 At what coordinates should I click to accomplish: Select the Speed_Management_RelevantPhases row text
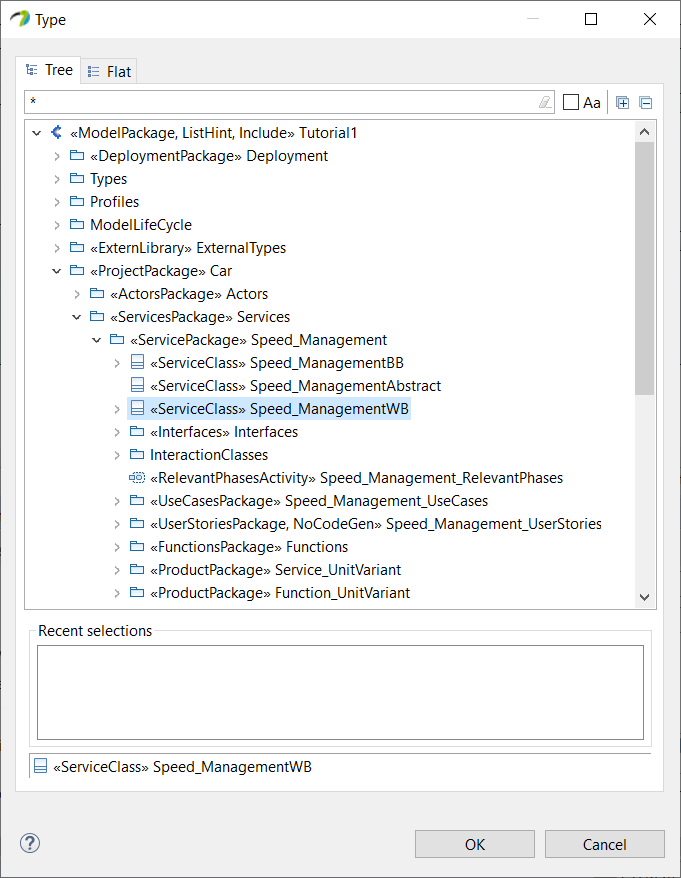[356, 478]
